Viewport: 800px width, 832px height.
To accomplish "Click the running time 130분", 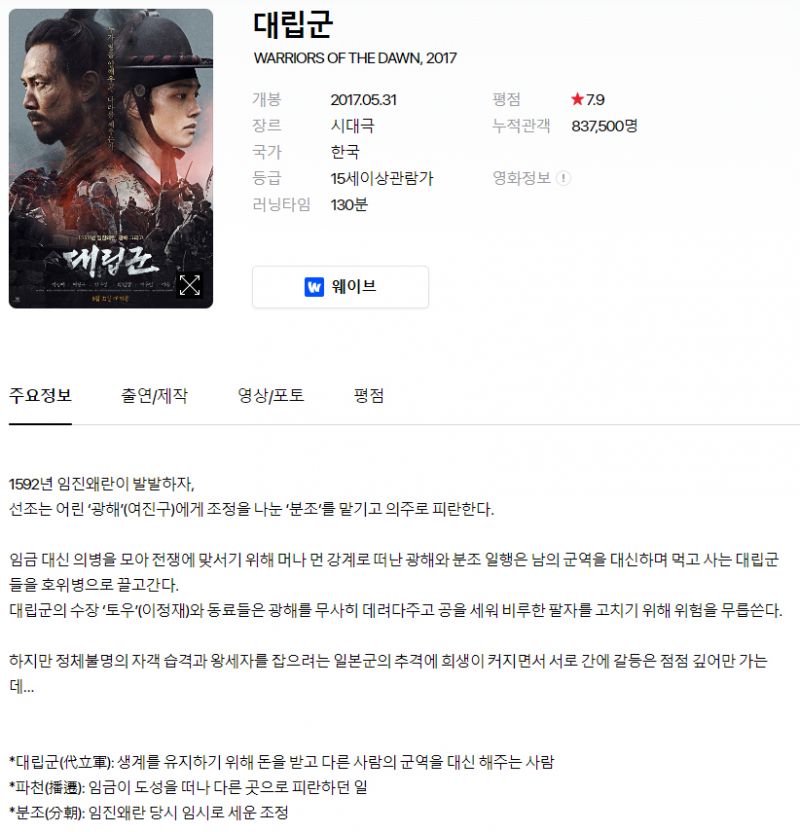I will pyautogui.click(x=349, y=205).
